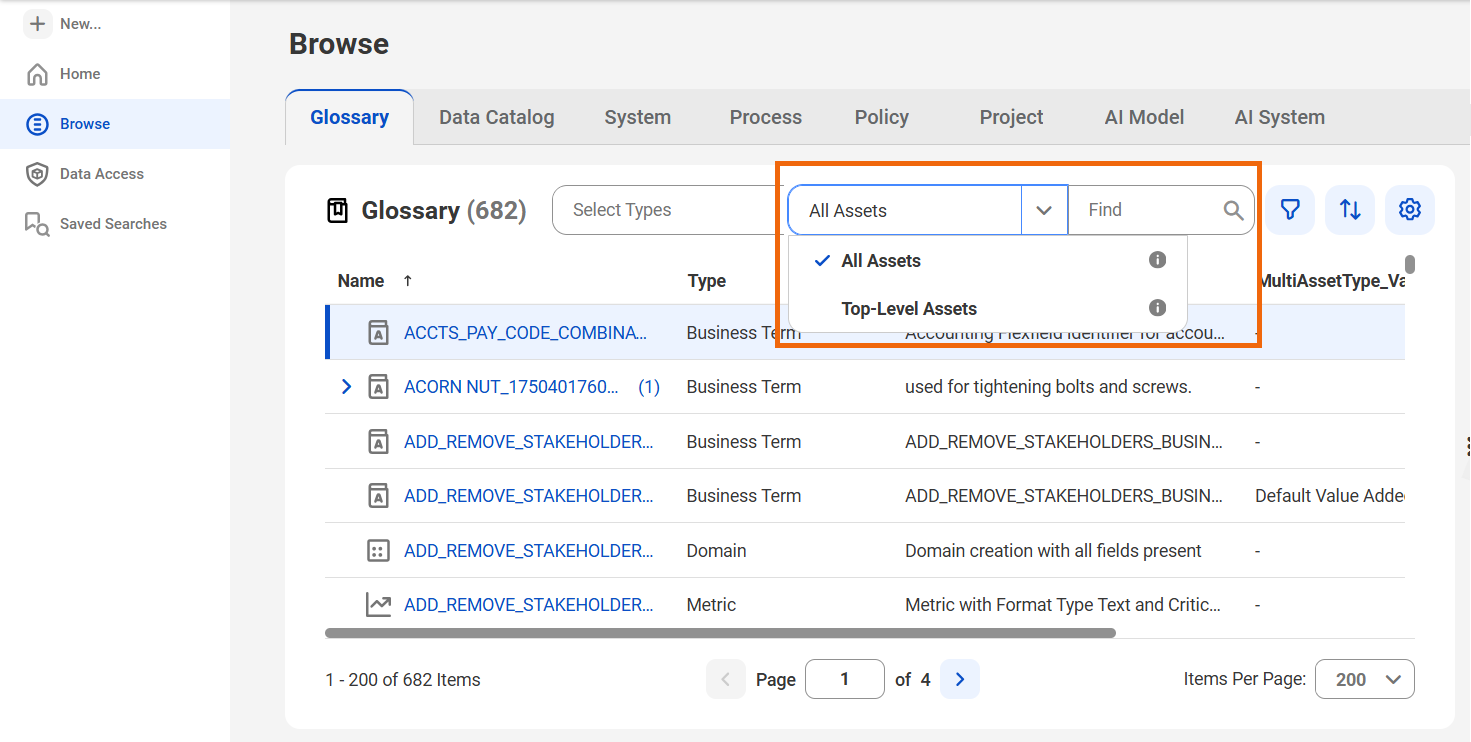Screen dimensions: 1471x742
Task: Sort by the Name column header
Action: point(361,281)
